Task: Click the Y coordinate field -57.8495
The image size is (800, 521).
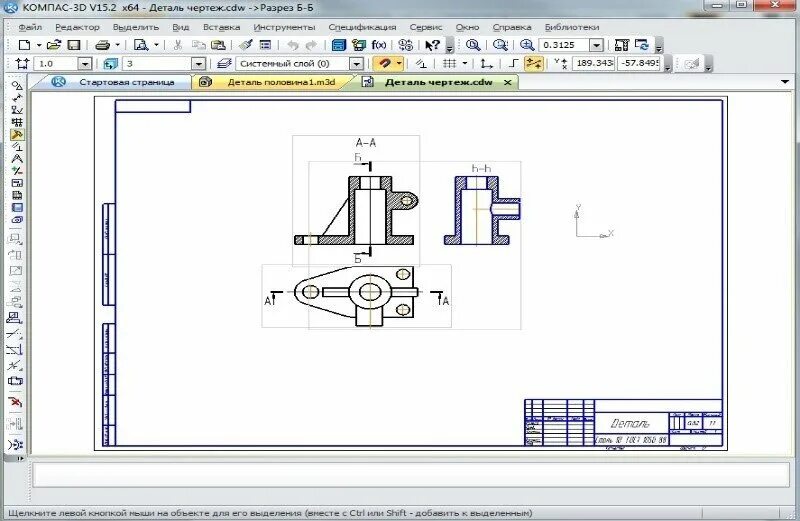Action: pos(639,63)
